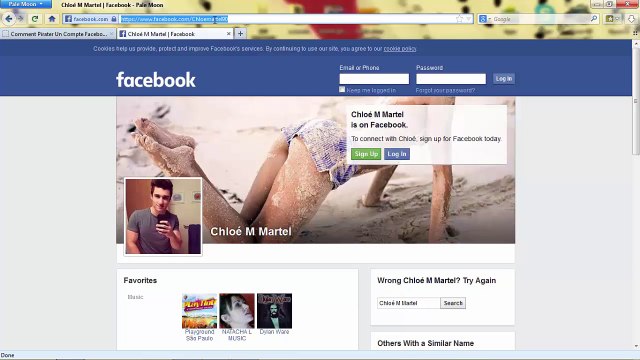Click the search magnifier icon in search bar
The height and width of the screenshot is (360, 640).
pos(594,19)
